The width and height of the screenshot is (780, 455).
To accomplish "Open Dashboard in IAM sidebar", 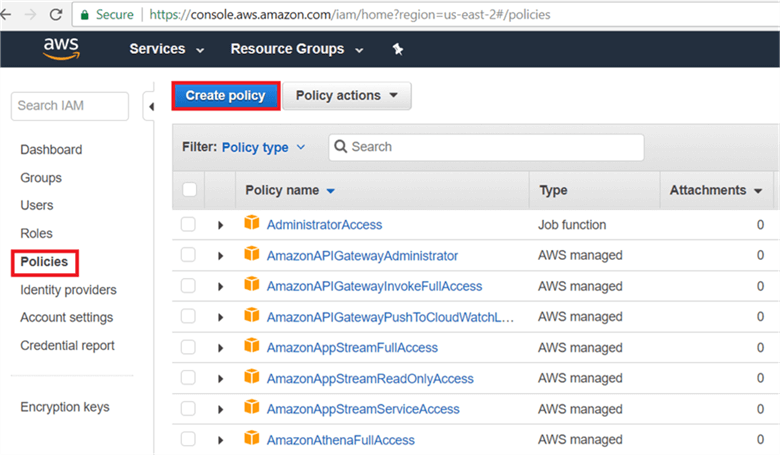I will [51, 150].
